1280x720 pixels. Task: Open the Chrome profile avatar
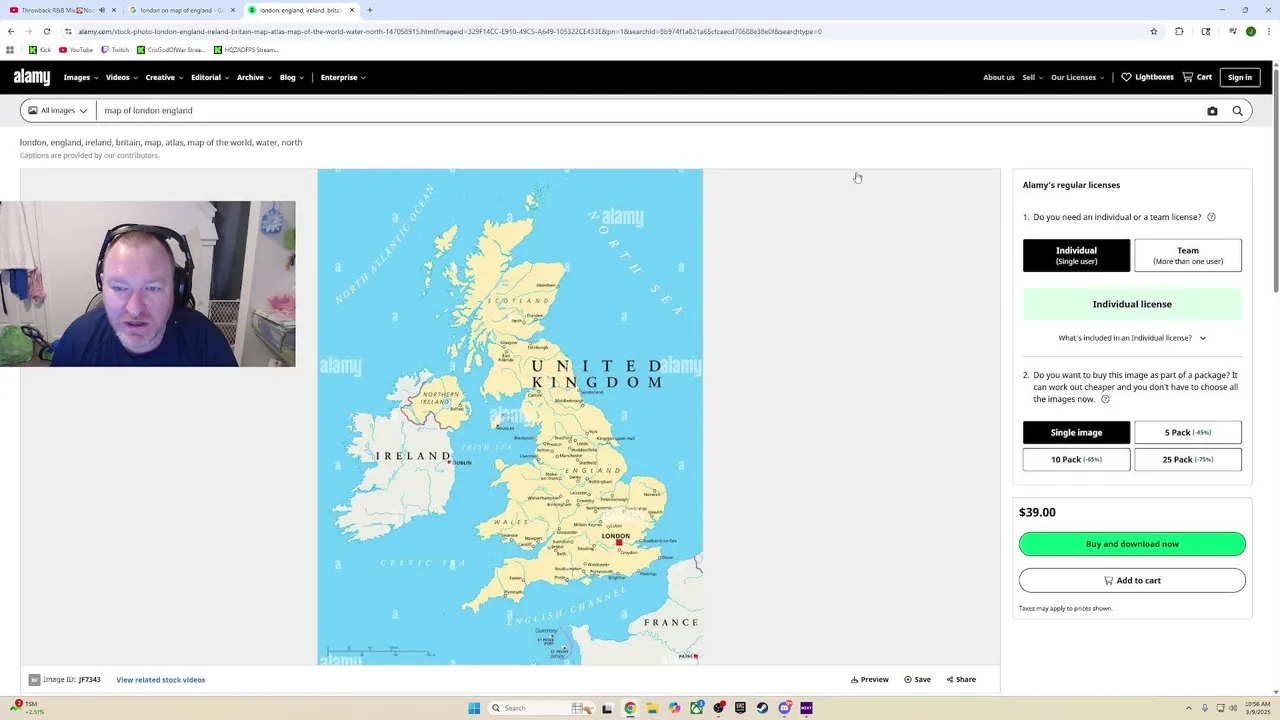[1250, 31]
